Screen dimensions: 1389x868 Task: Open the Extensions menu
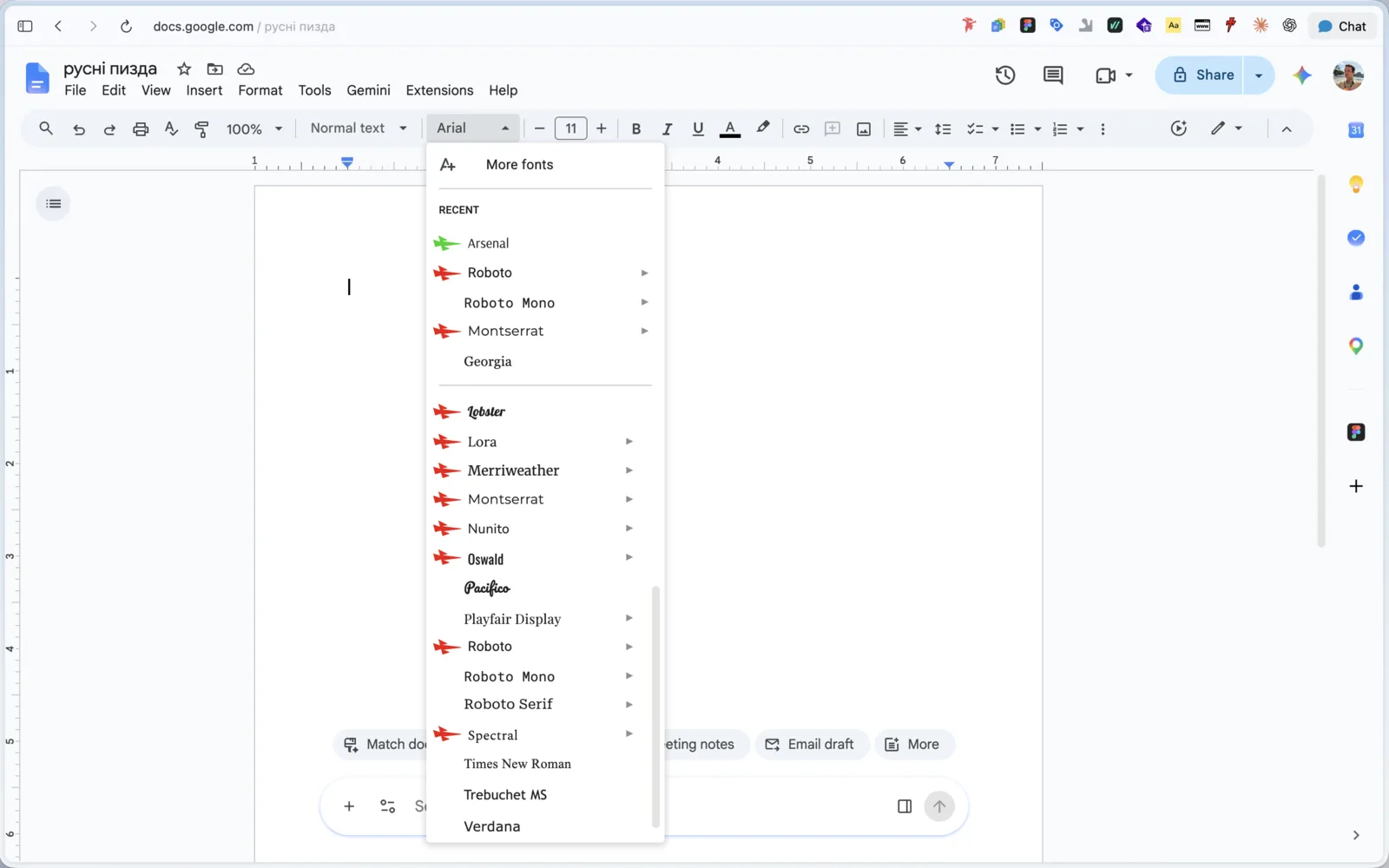439,90
